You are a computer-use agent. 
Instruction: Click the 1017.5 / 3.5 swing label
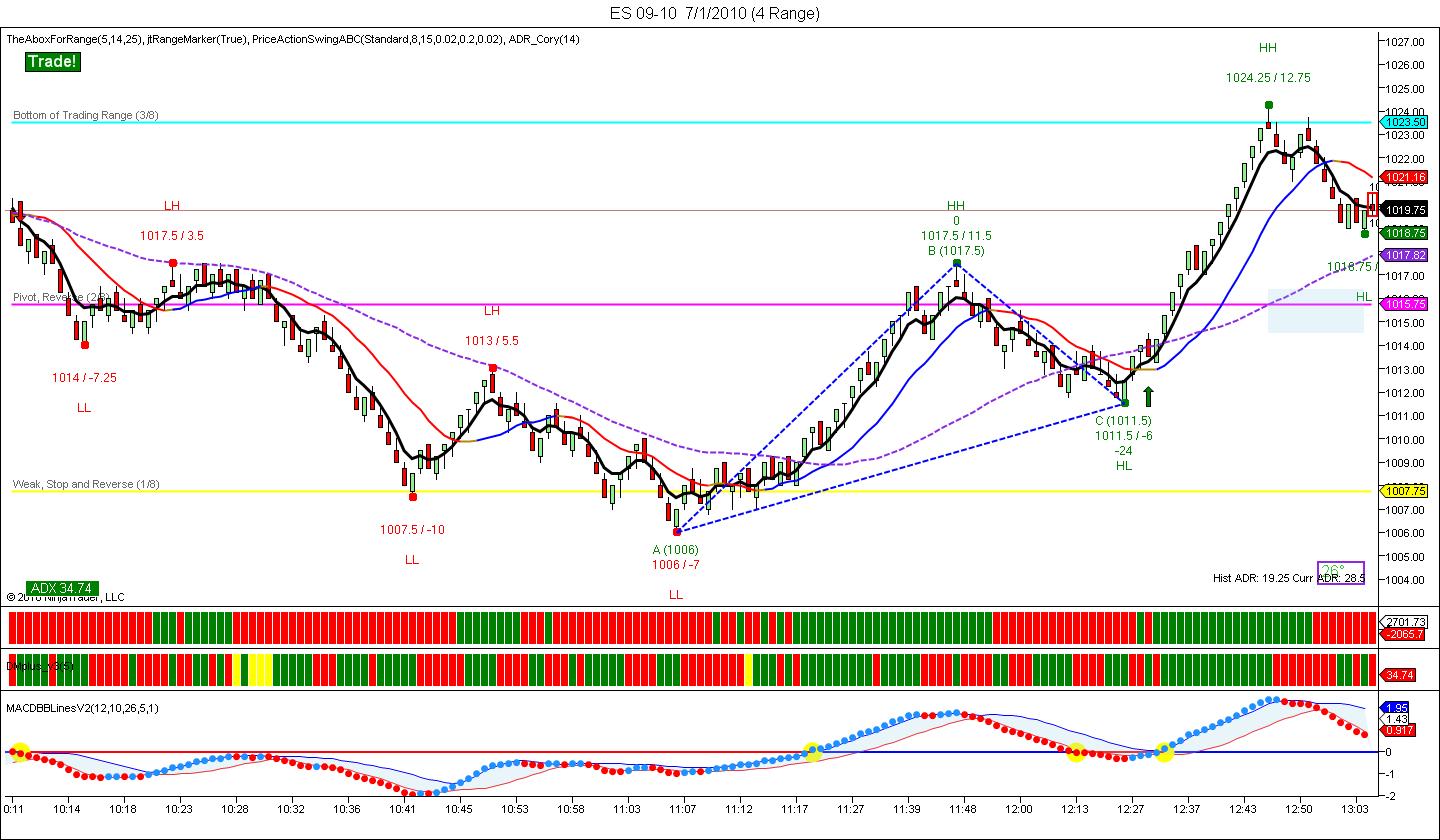(x=172, y=236)
